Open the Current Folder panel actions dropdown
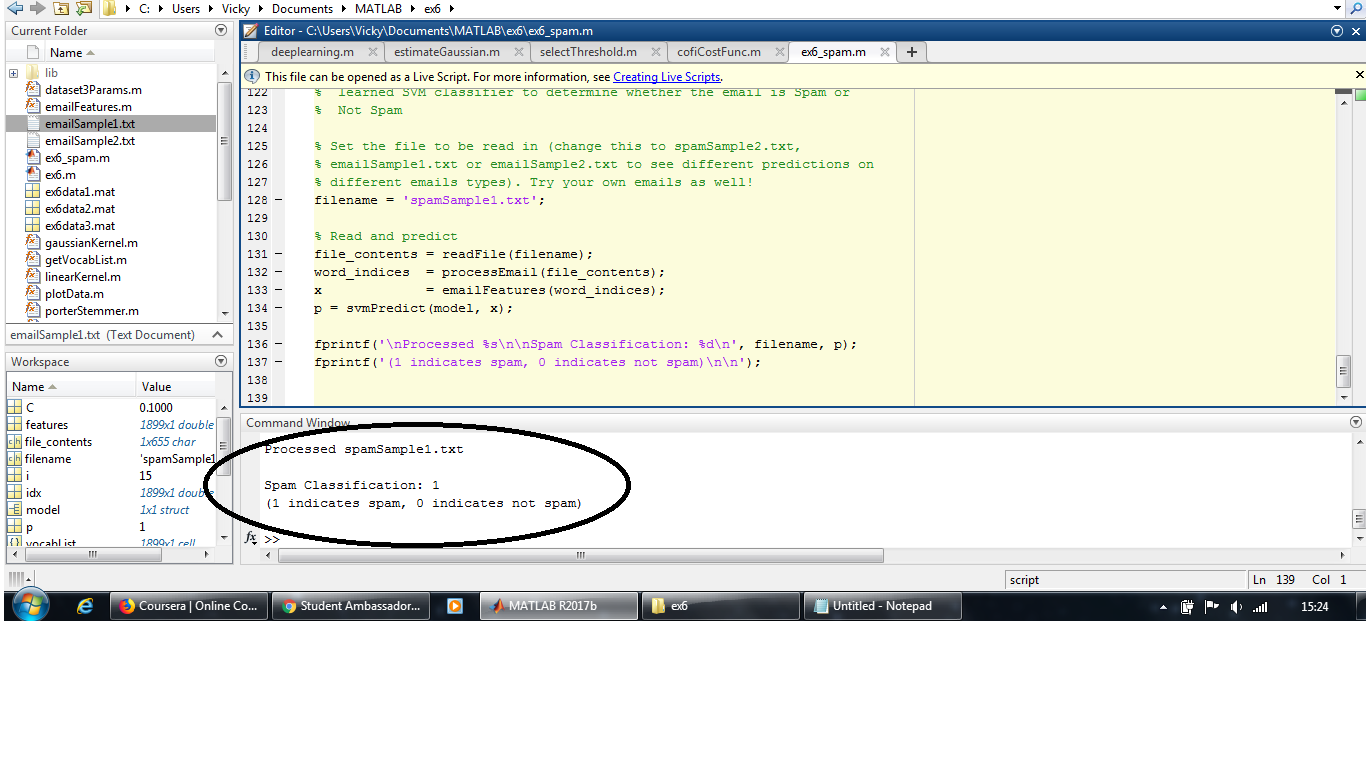Screen dimensions: 1366x768 (221, 31)
